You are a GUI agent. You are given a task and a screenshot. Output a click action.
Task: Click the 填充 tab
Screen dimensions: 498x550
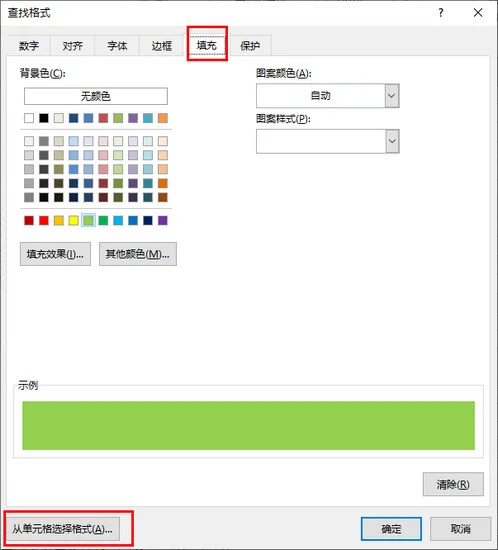207,45
